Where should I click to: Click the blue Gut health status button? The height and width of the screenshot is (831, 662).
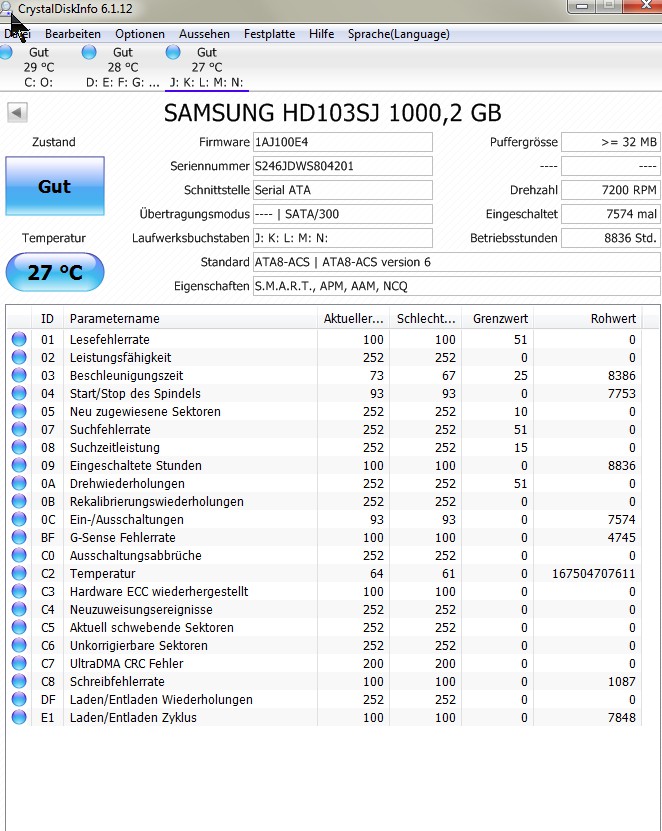click(55, 186)
